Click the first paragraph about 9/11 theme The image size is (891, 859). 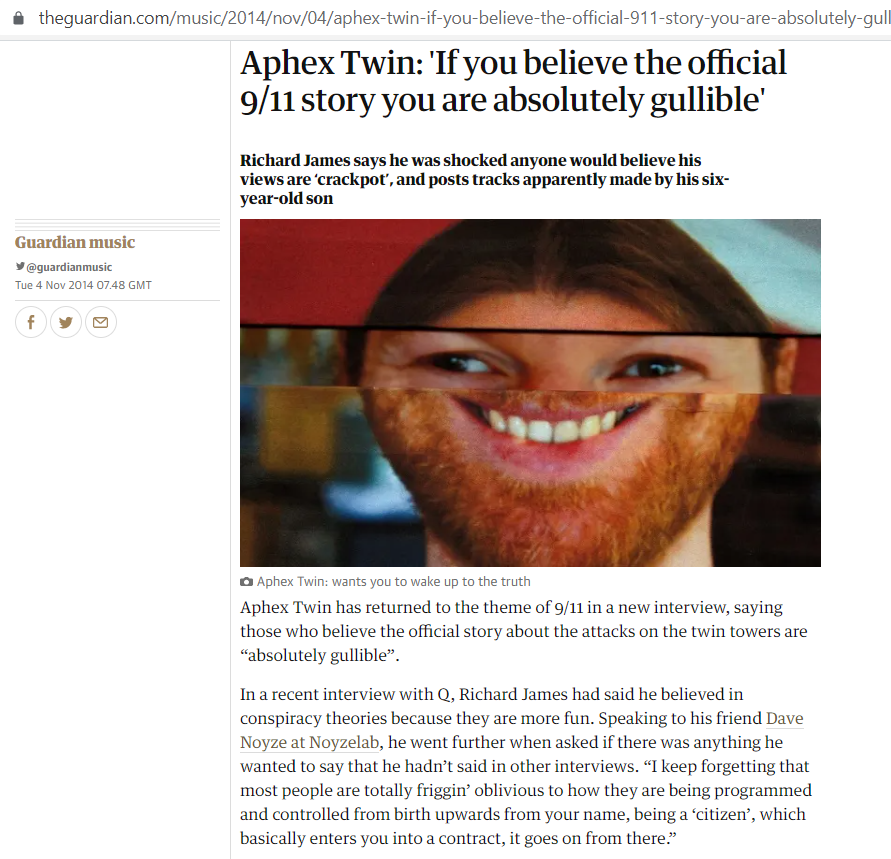[523, 631]
